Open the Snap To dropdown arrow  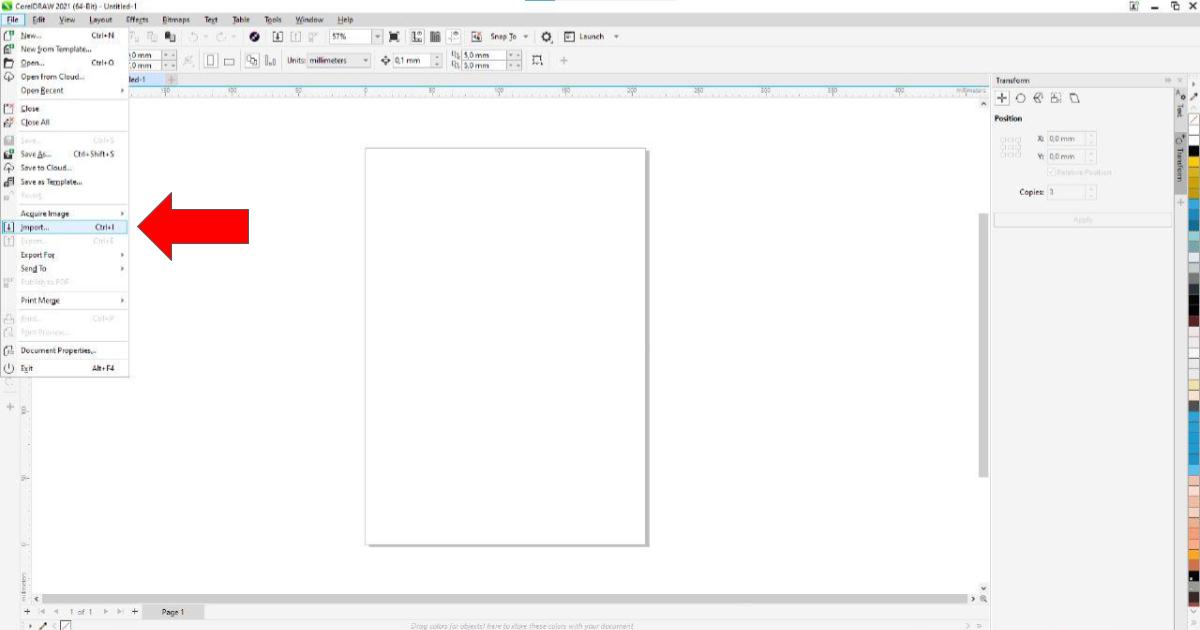coord(525,36)
